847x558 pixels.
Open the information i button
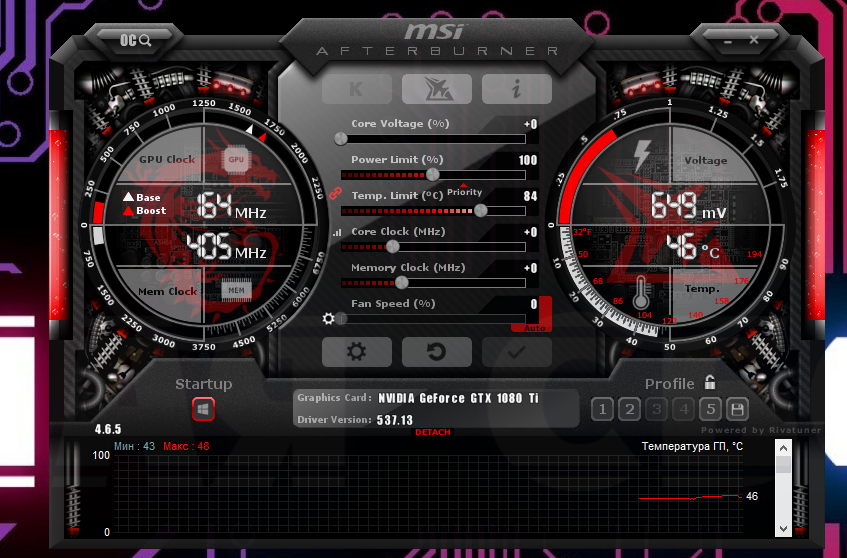click(516, 89)
